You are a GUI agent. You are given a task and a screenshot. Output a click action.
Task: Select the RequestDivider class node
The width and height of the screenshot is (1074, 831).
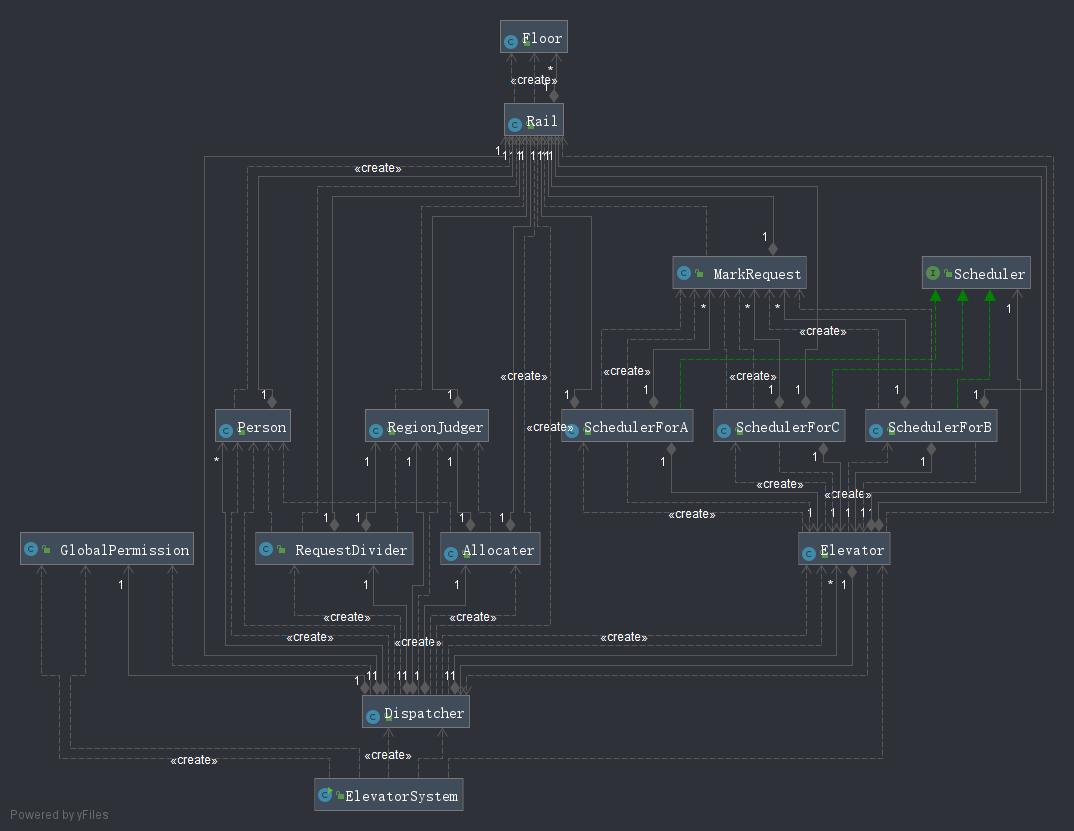(x=334, y=549)
